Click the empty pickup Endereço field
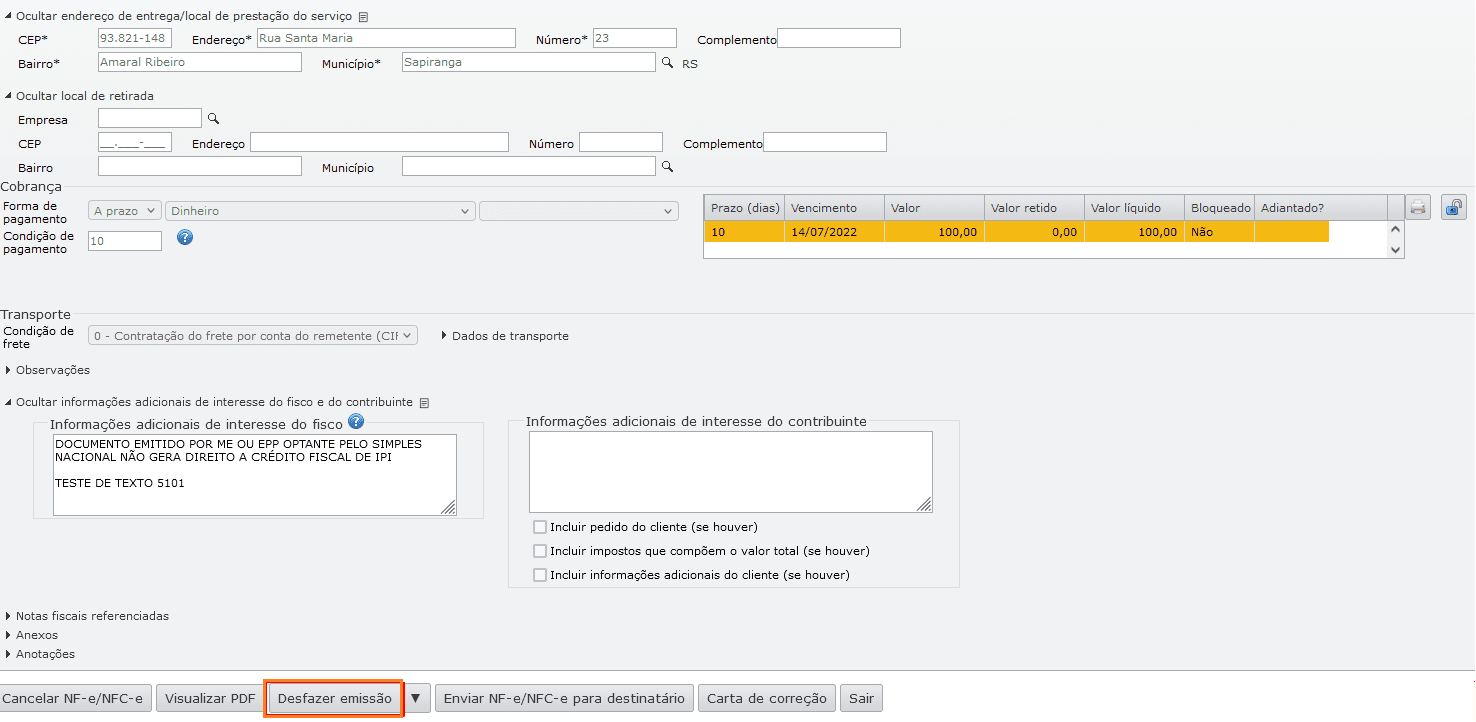The image size is (1476, 722). 379,142
